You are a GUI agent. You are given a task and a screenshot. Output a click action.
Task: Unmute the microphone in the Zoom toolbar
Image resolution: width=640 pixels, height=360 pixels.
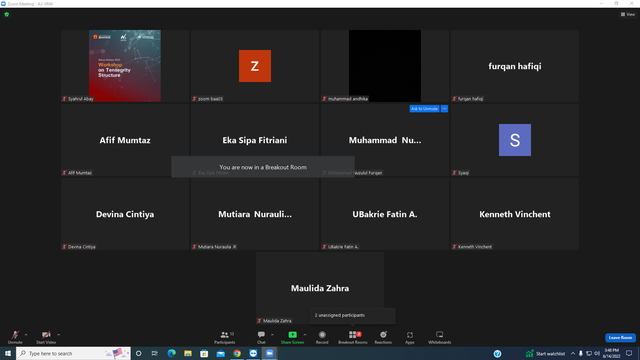(x=15, y=337)
